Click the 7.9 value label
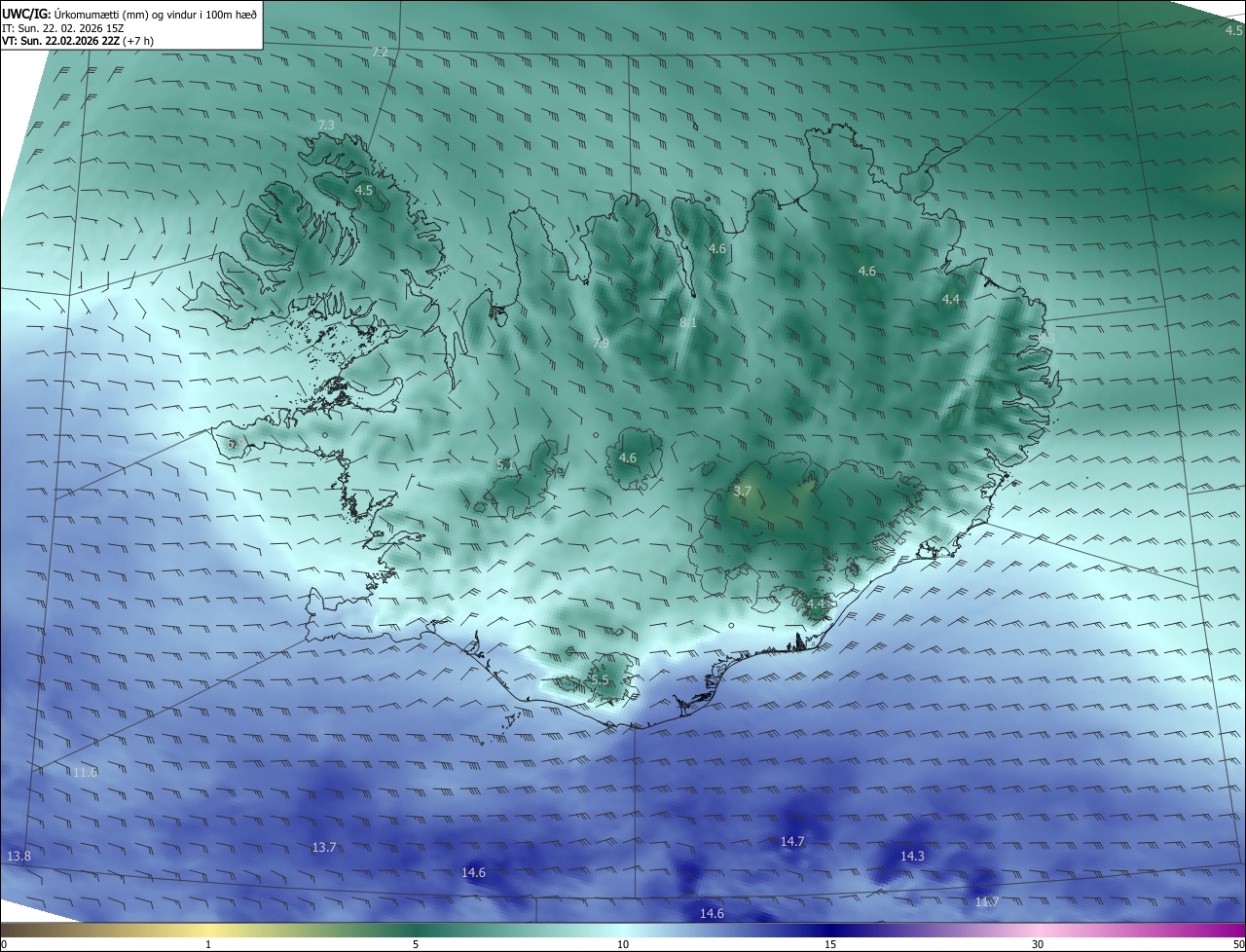1246x952 pixels. pyautogui.click(x=601, y=343)
